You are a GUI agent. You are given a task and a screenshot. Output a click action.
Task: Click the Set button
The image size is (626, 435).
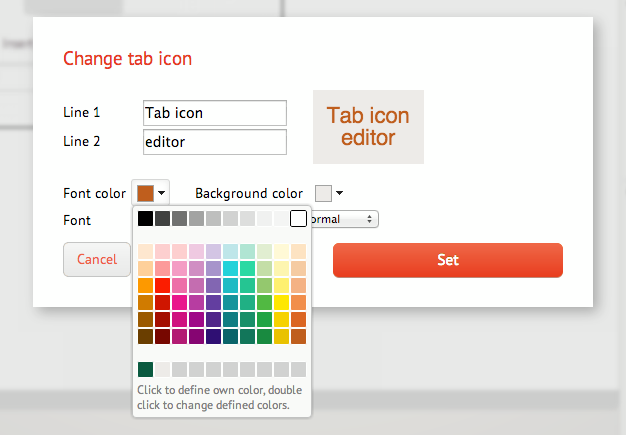[447, 260]
